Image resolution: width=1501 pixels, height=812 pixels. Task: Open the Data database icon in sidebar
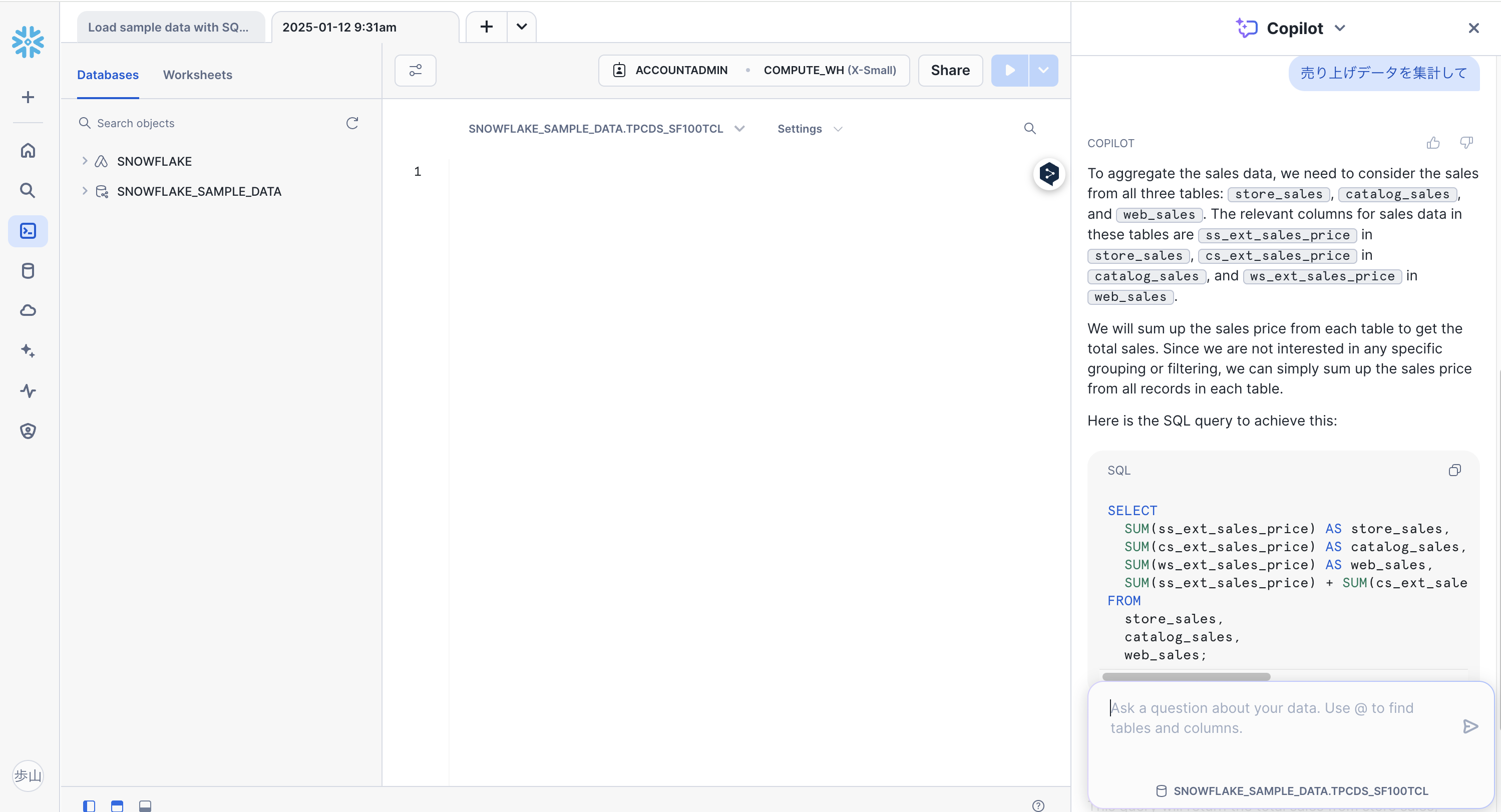pyautogui.click(x=28, y=271)
